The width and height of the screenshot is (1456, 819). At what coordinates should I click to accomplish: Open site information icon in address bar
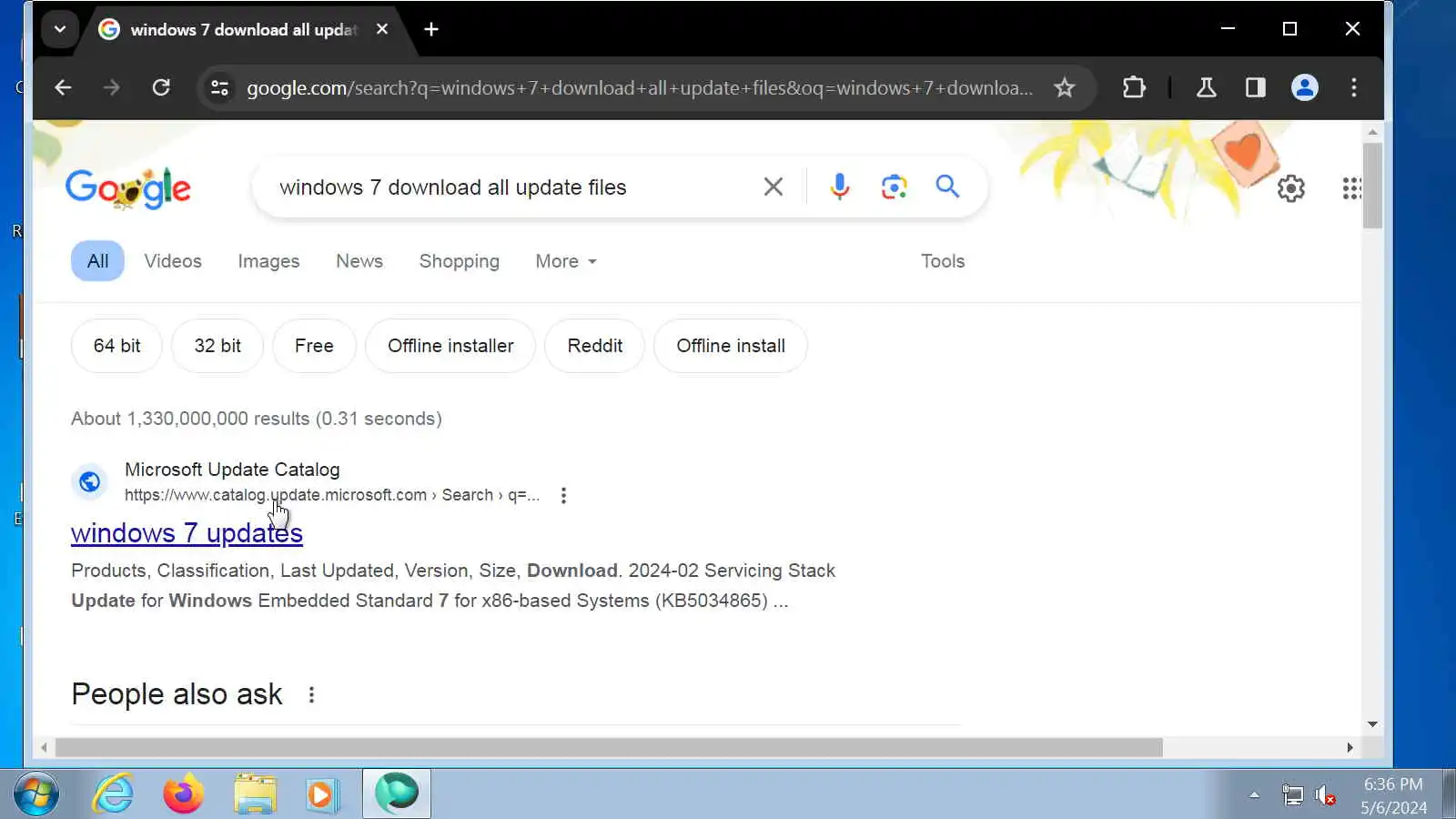tap(219, 87)
